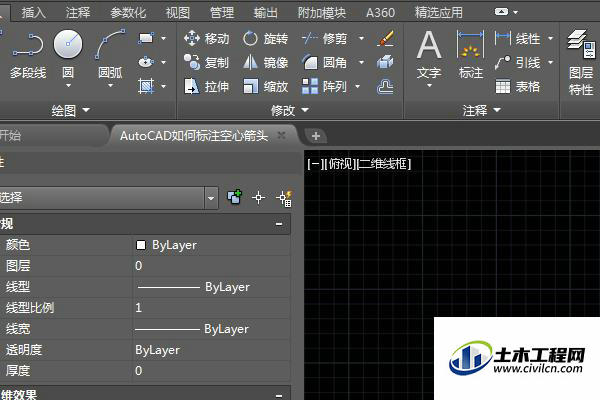
Task: Select the Move (移动) tool
Action: click(207, 38)
